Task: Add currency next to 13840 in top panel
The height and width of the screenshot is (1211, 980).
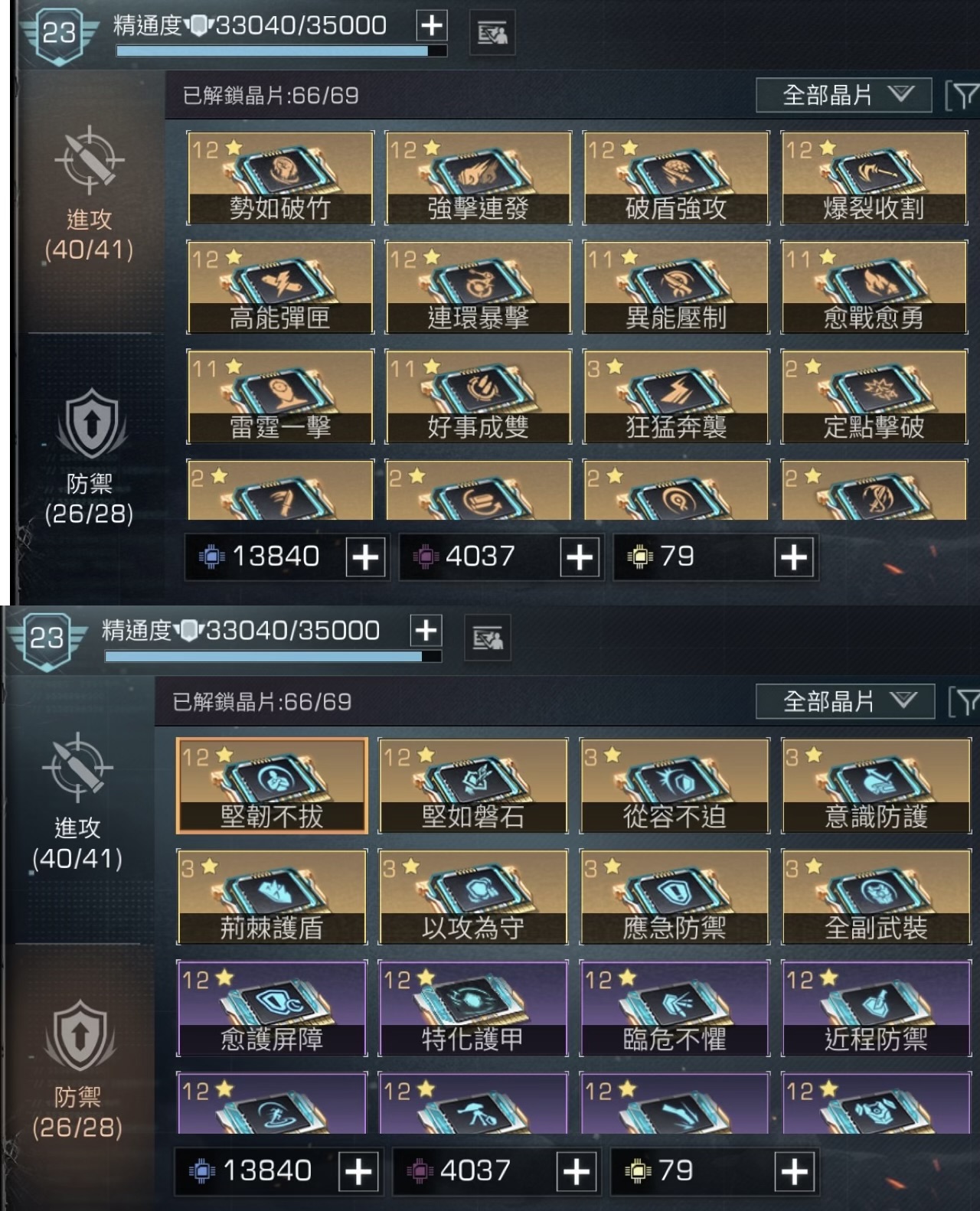Action: [x=366, y=557]
